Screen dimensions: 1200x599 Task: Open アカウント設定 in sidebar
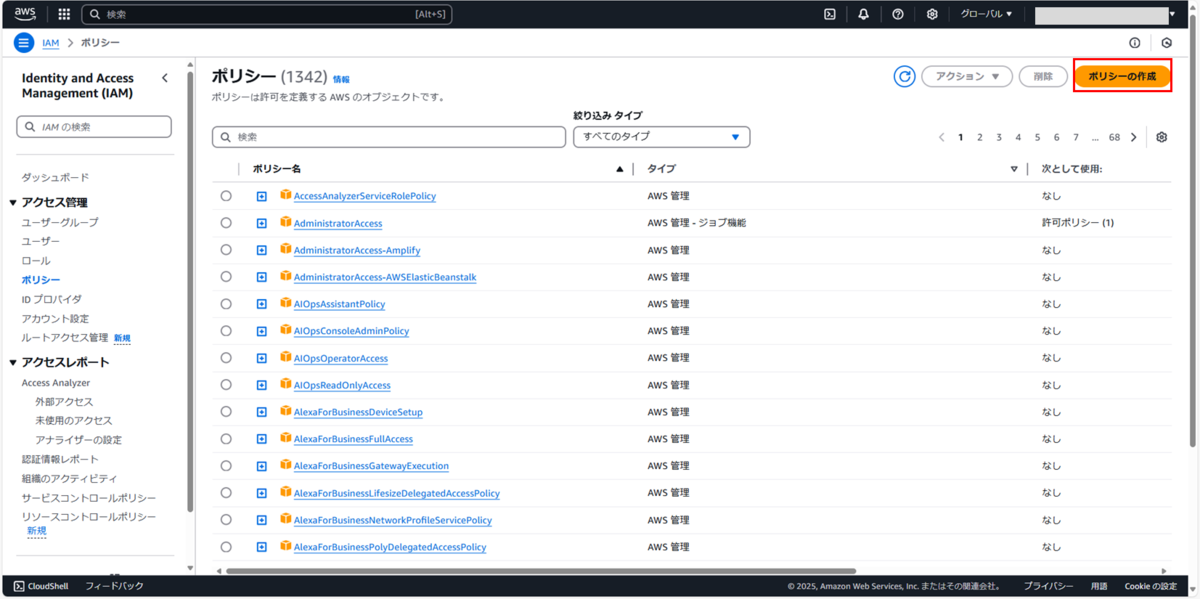pos(55,319)
